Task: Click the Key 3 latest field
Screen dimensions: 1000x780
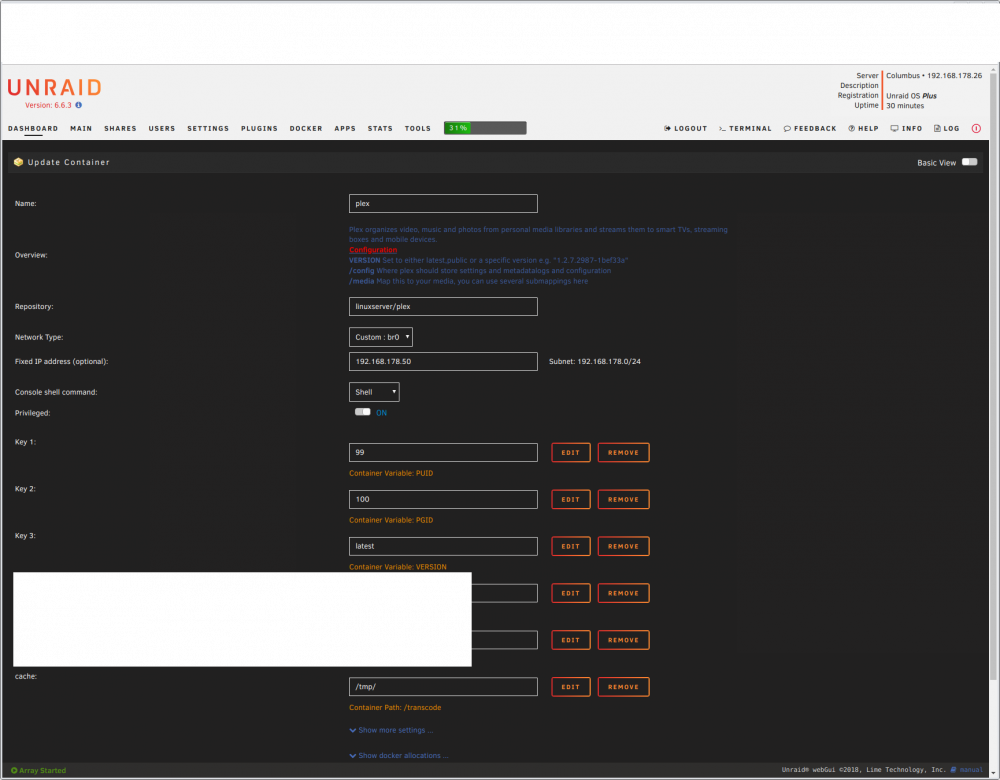Action: click(x=443, y=546)
